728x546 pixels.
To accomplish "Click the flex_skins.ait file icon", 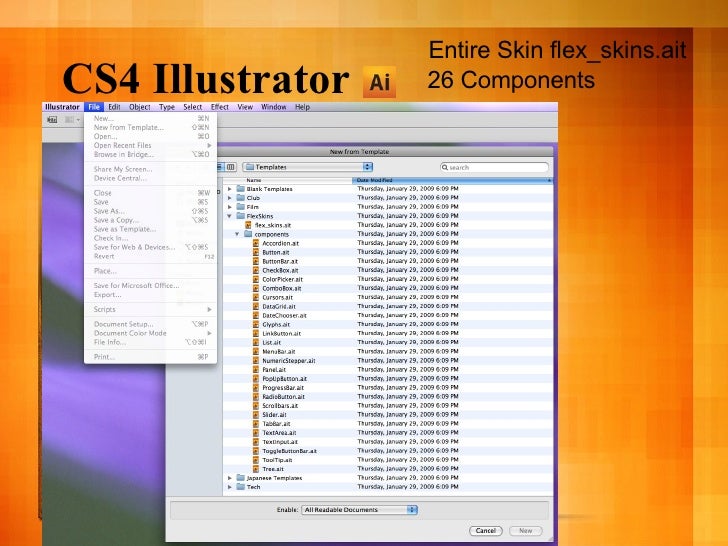I will coord(248,225).
